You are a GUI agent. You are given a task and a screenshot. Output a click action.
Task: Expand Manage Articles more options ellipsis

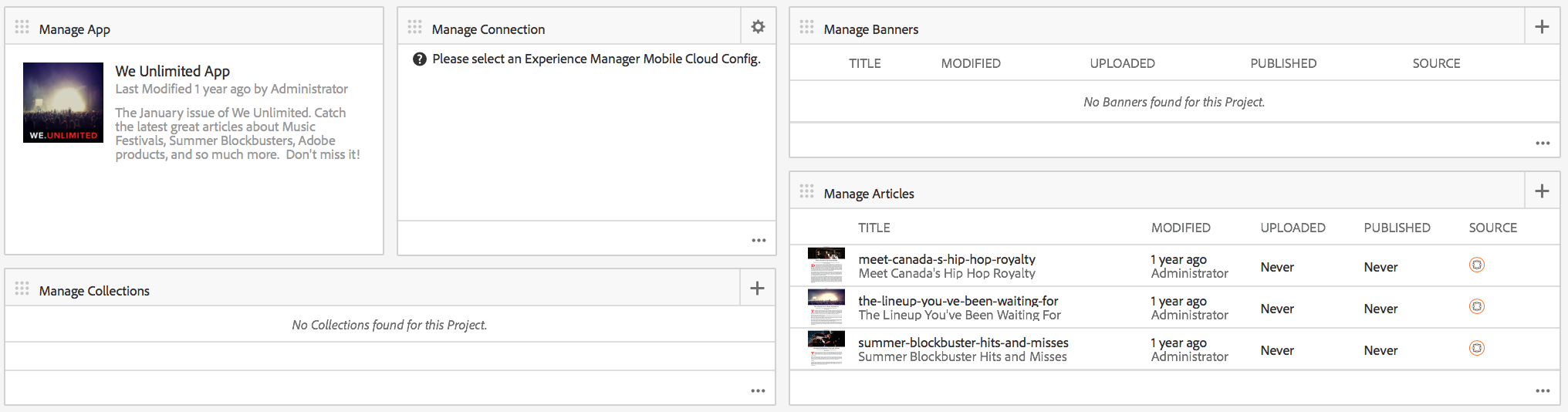1543,391
